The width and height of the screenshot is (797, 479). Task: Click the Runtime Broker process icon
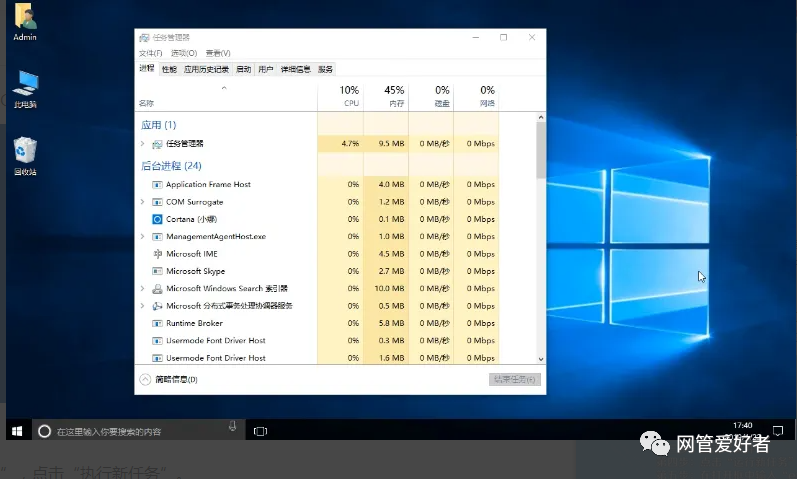coord(157,323)
